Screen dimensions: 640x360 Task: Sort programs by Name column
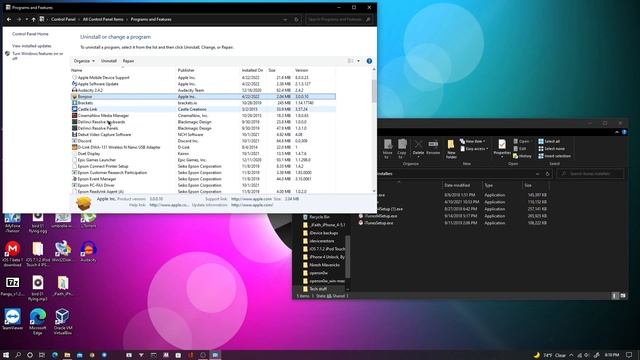click(x=77, y=70)
